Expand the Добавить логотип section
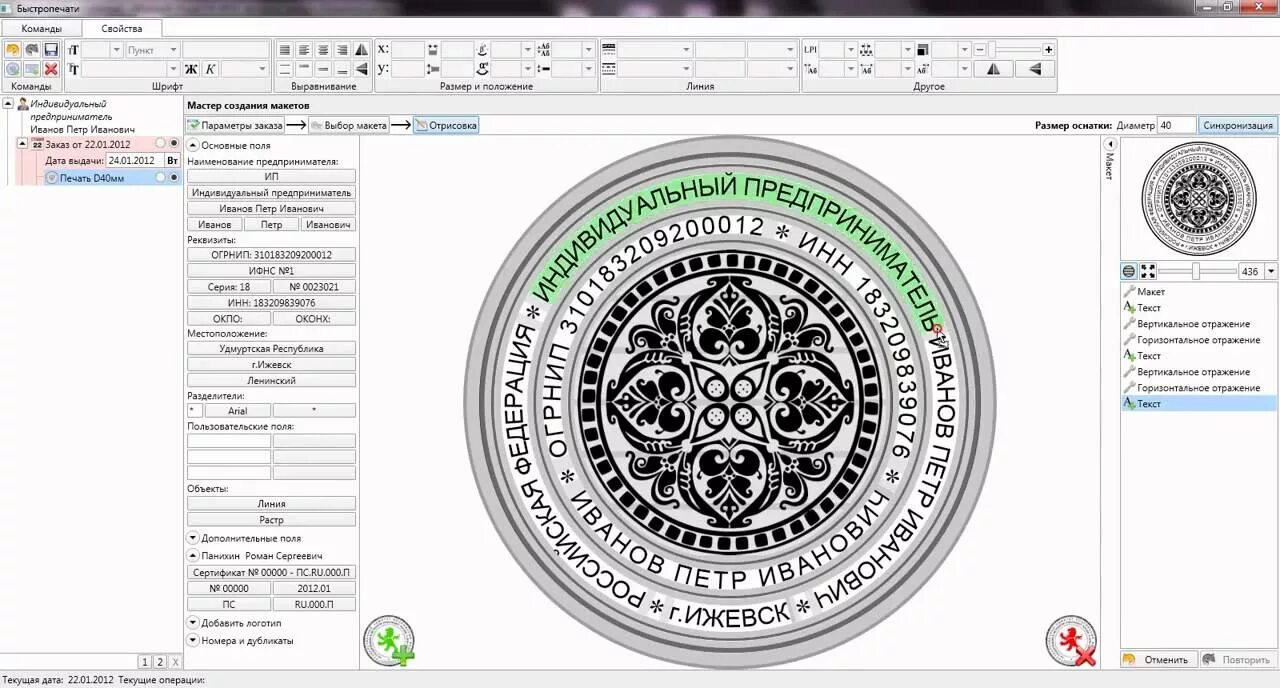 tap(193, 622)
